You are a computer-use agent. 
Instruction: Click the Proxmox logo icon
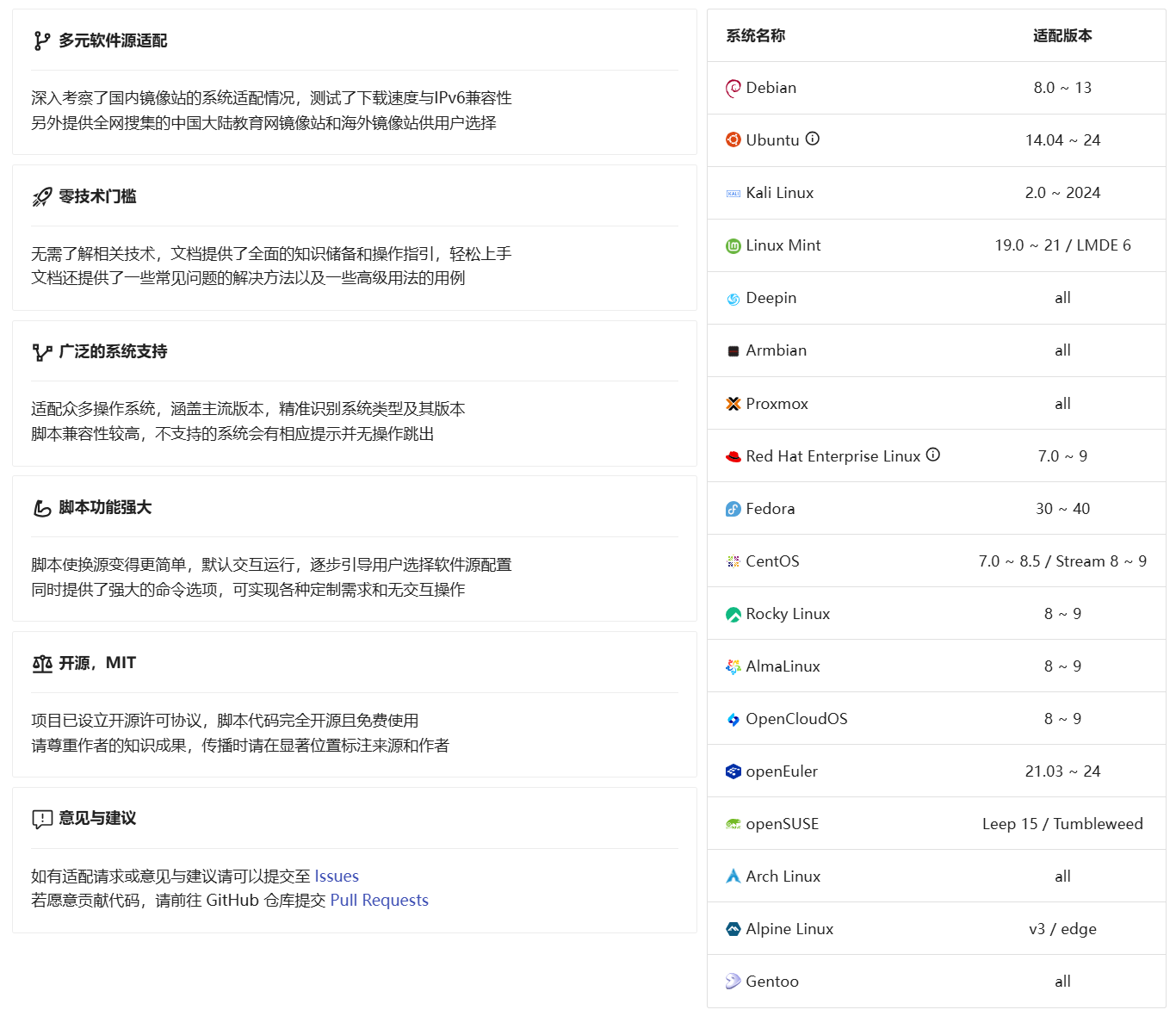733,404
